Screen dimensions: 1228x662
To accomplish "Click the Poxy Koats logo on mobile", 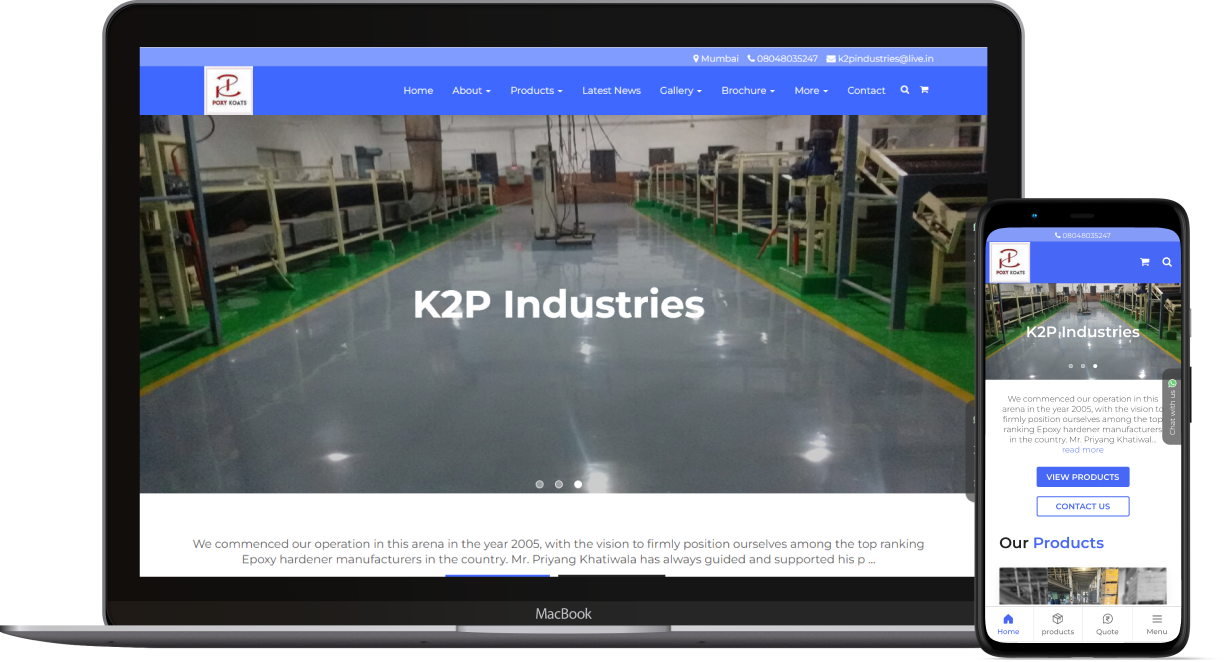I will pos(1009,262).
